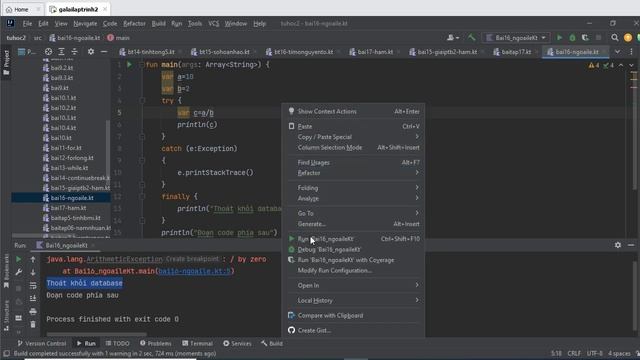The height and width of the screenshot is (360, 640).
Task: Expand Local History submenu
Action: (x=354, y=300)
